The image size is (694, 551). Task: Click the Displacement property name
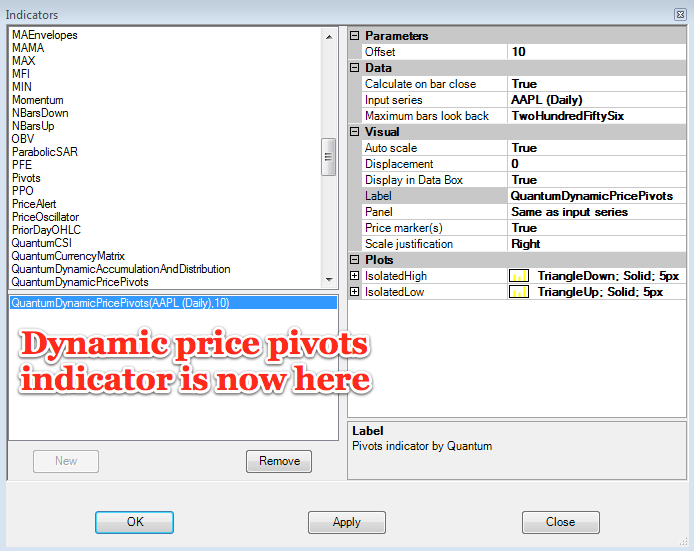(x=399, y=164)
